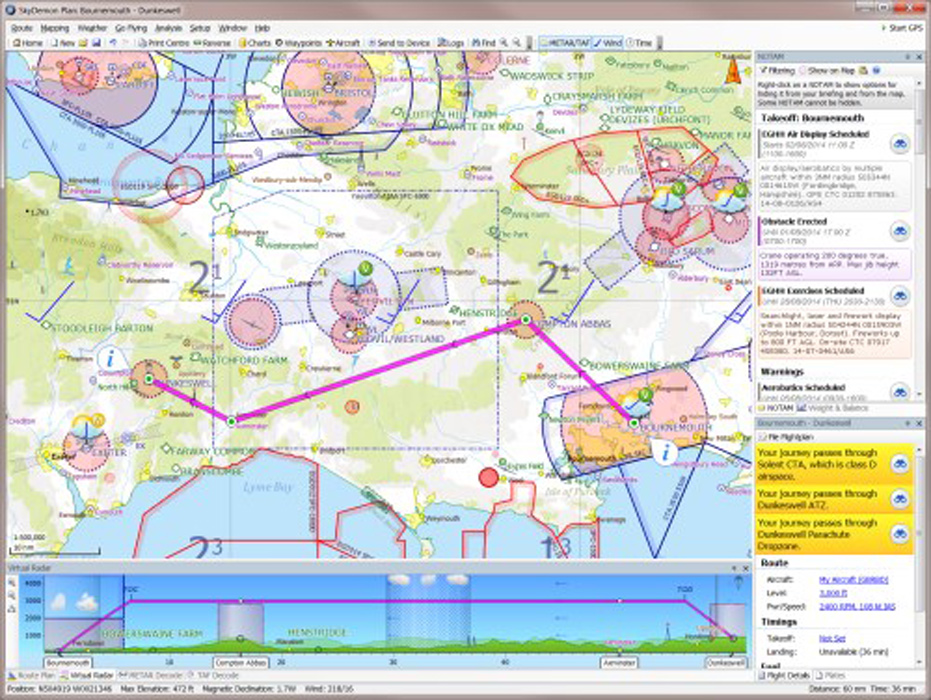
Task: Switch to the Route Plan tab
Action: (32, 675)
